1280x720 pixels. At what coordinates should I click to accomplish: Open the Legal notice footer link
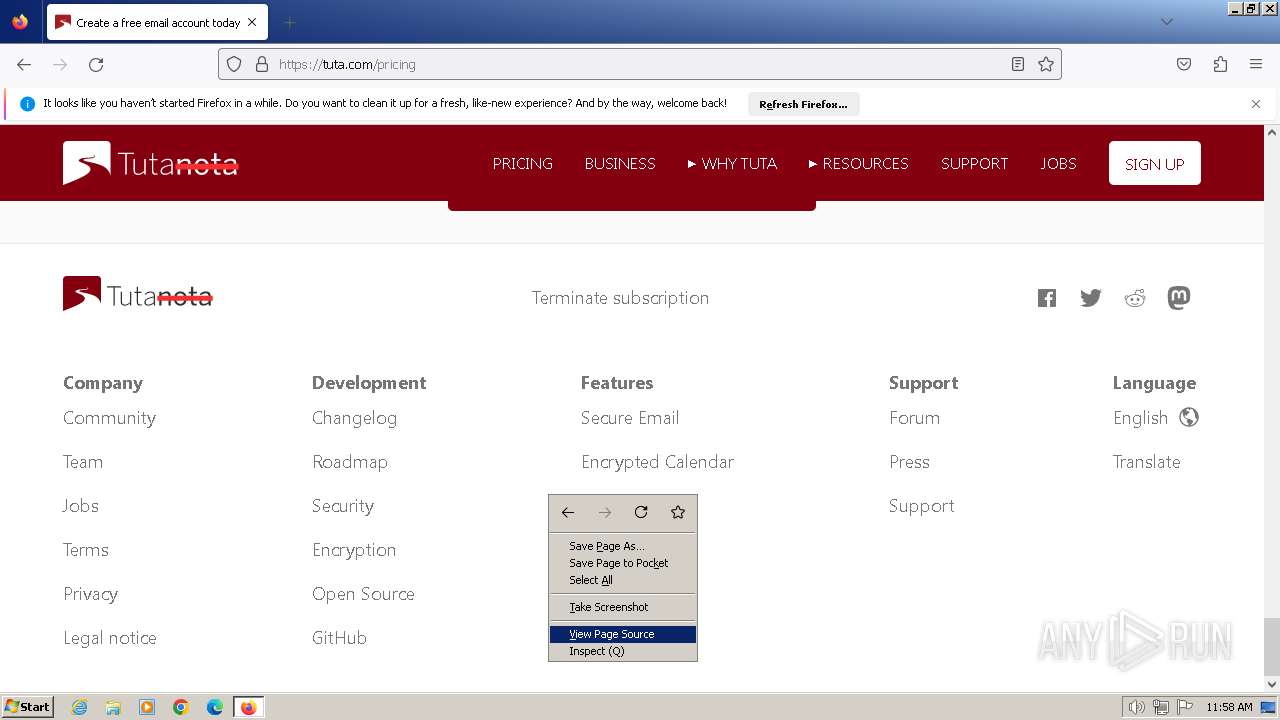(110, 638)
